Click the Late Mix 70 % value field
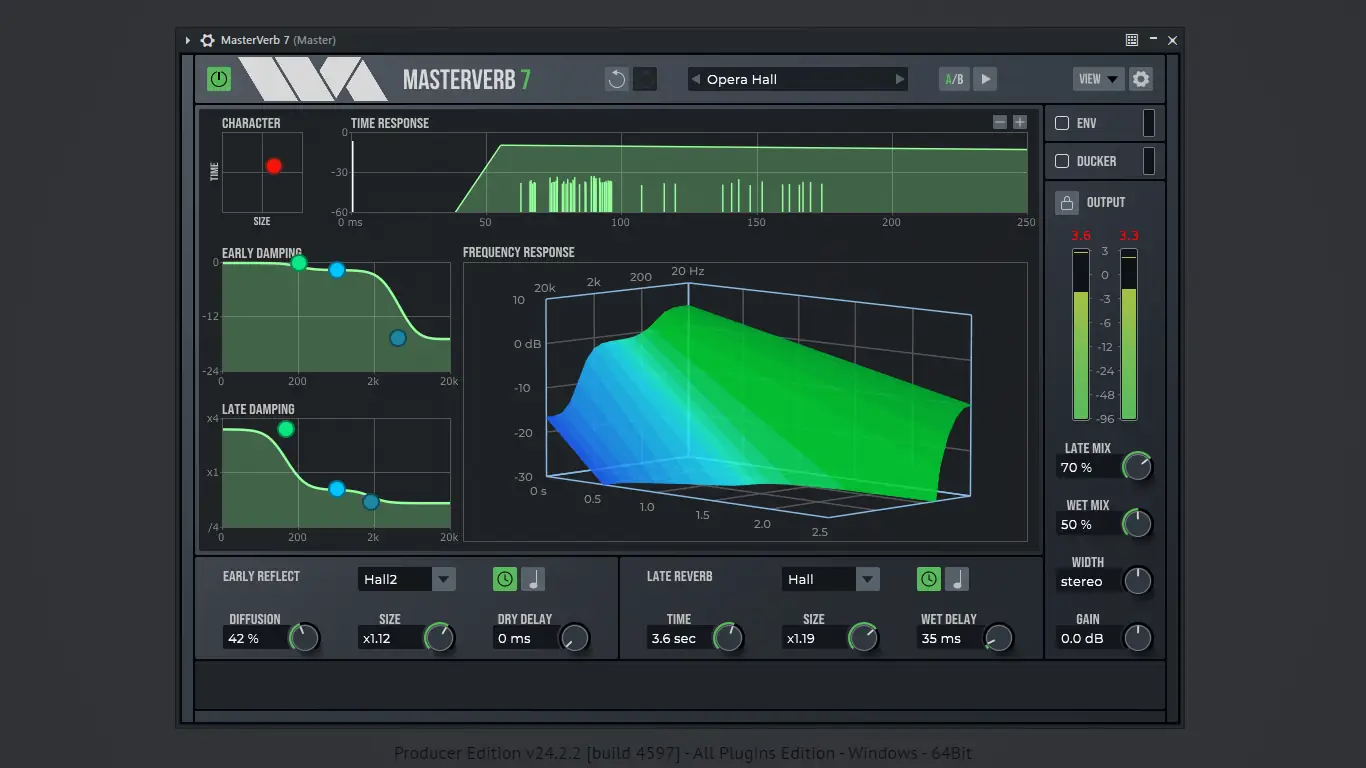The width and height of the screenshot is (1366, 768). pos(1089,467)
